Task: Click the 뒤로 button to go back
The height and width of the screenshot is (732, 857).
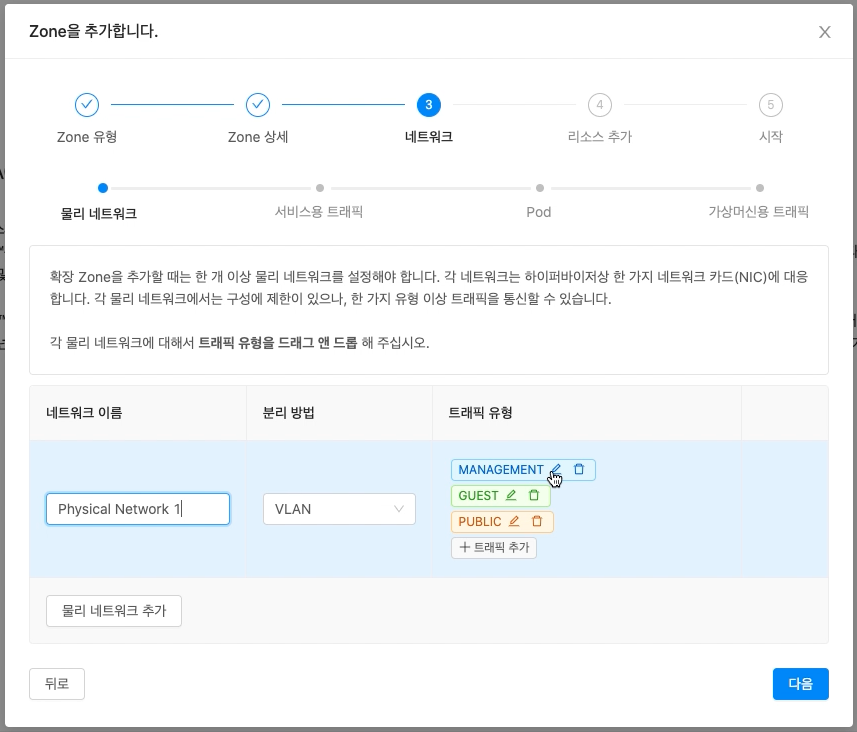Action: (x=56, y=684)
